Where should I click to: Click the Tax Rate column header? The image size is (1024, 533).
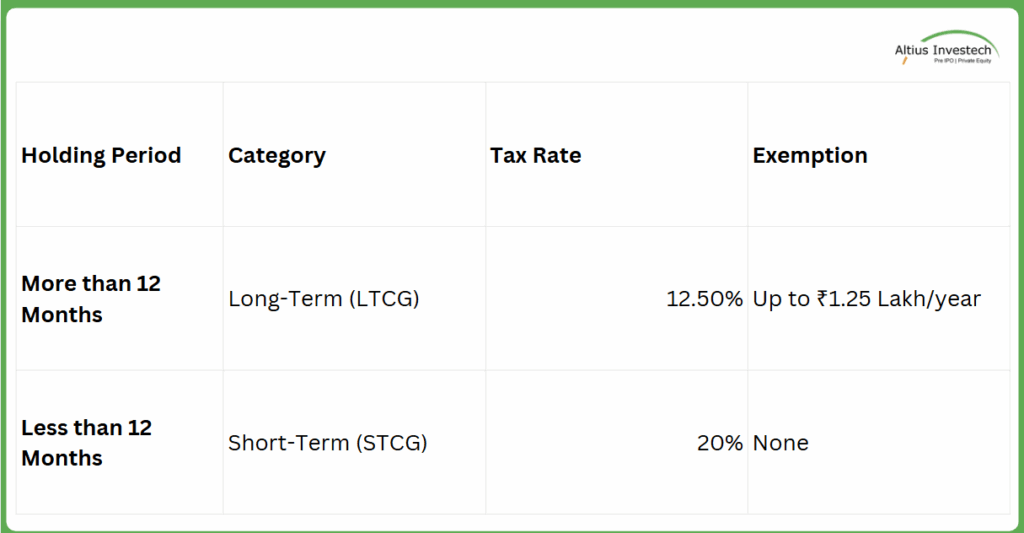tap(536, 155)
